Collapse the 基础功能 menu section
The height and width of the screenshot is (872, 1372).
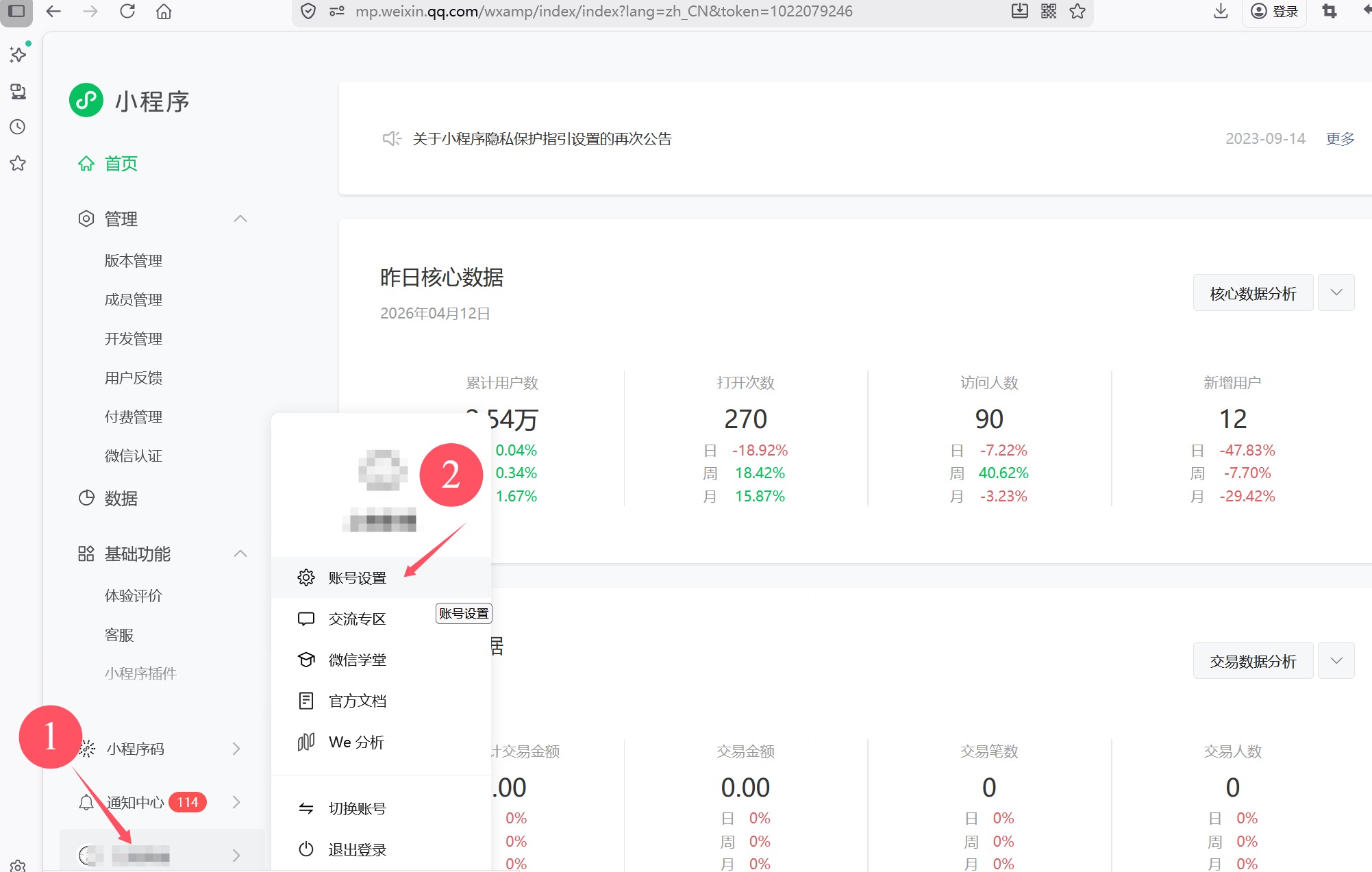[x=240, y=553]
